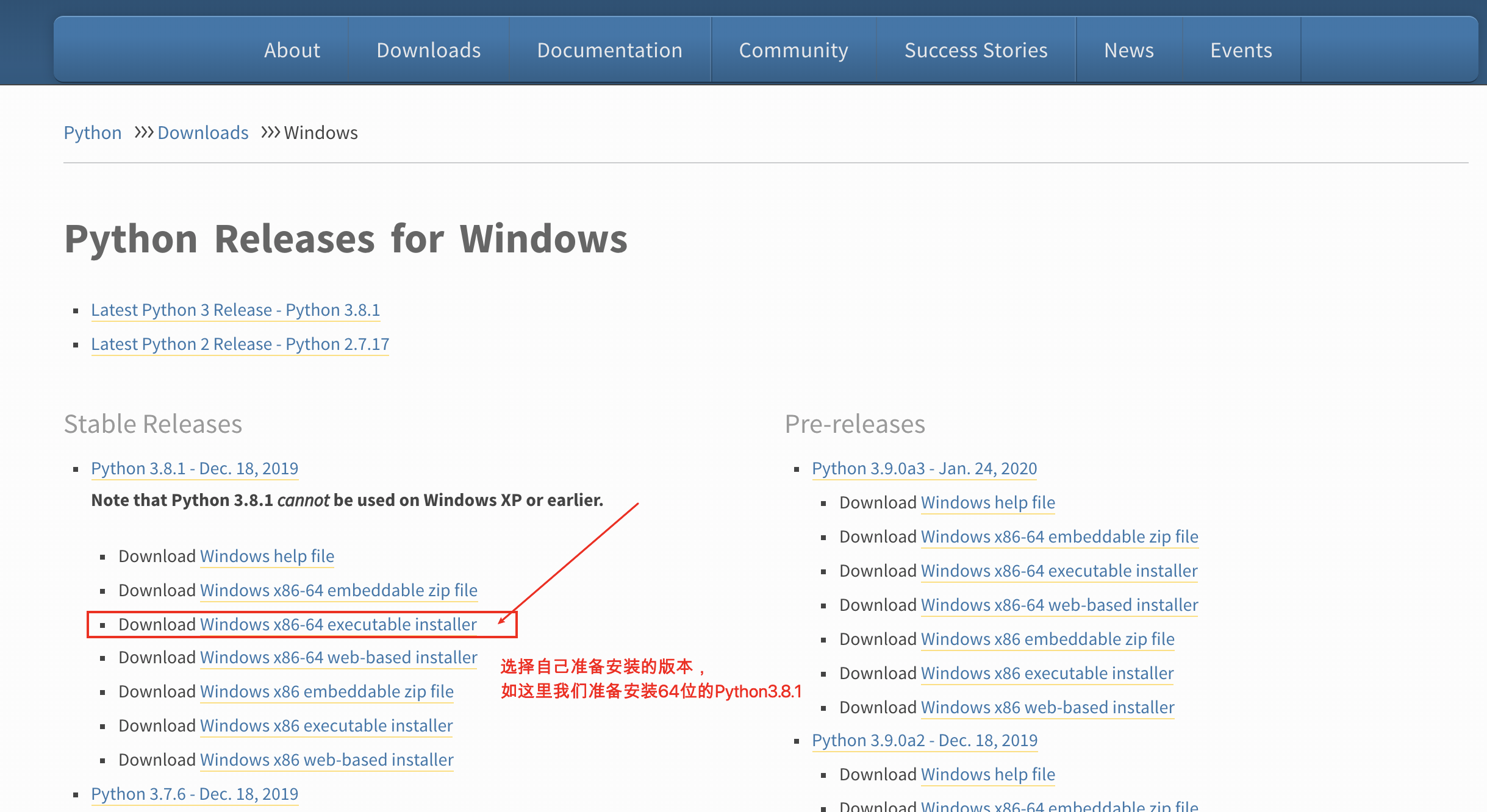Click News in the navigation bar

pos(1128,50)
